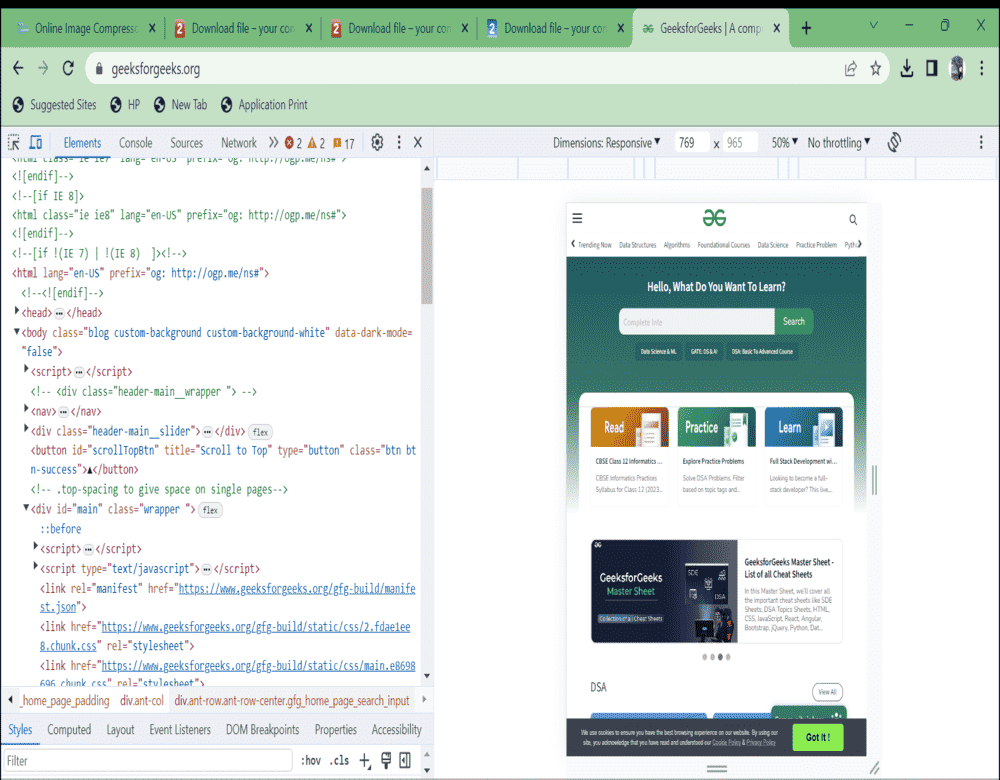Click the Elements panel vertical scrollbar
1000x780 pixels.
427,245
